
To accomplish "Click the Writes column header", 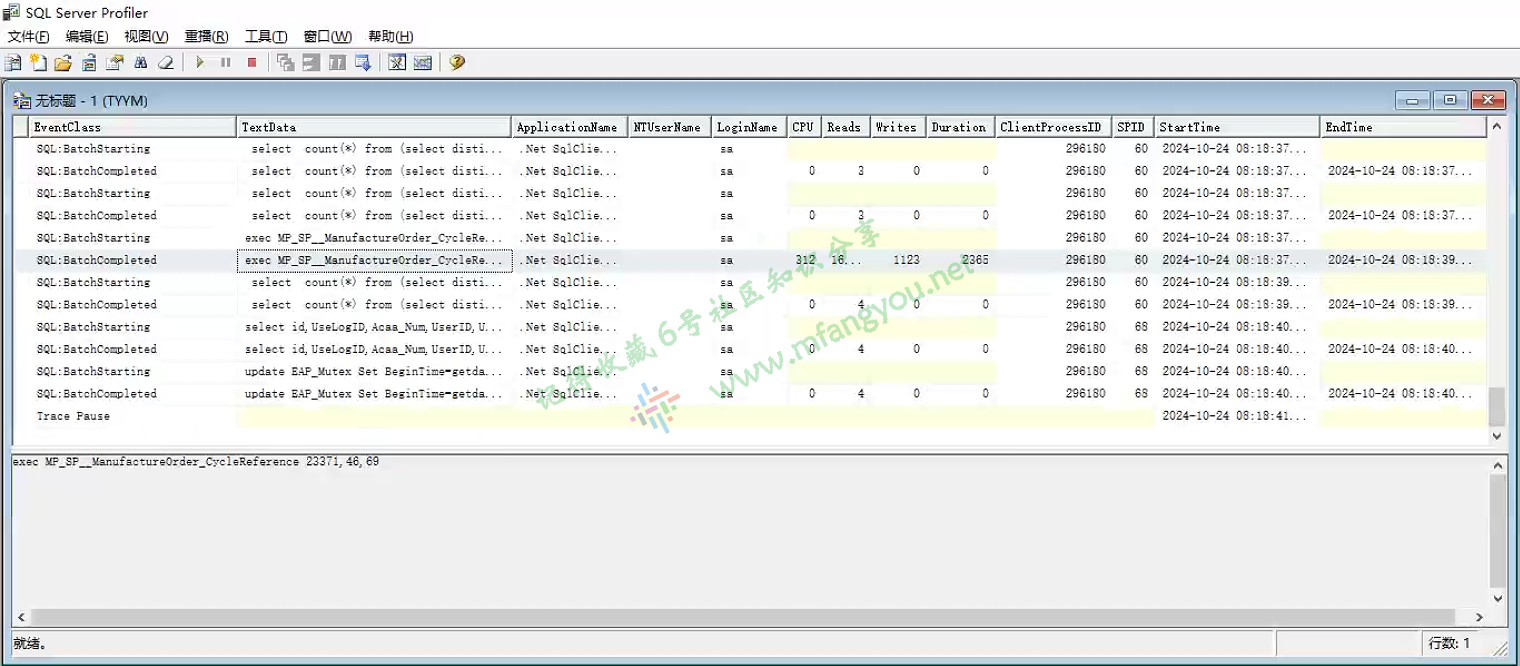I will click(898, 127).
